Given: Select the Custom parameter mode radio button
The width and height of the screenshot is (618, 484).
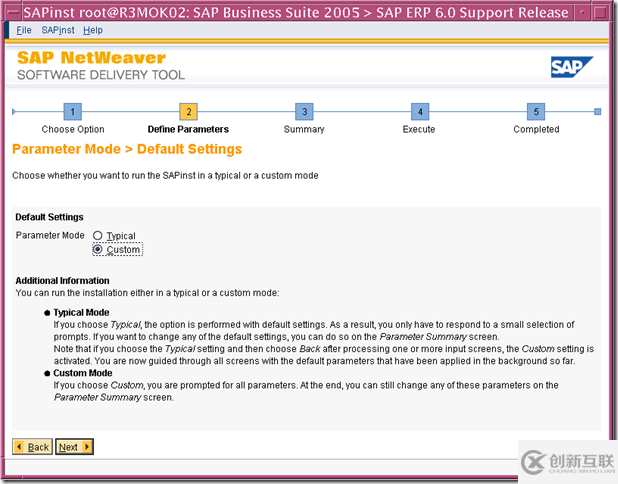Looking at the screenshot, I should (x=98, y=249).
